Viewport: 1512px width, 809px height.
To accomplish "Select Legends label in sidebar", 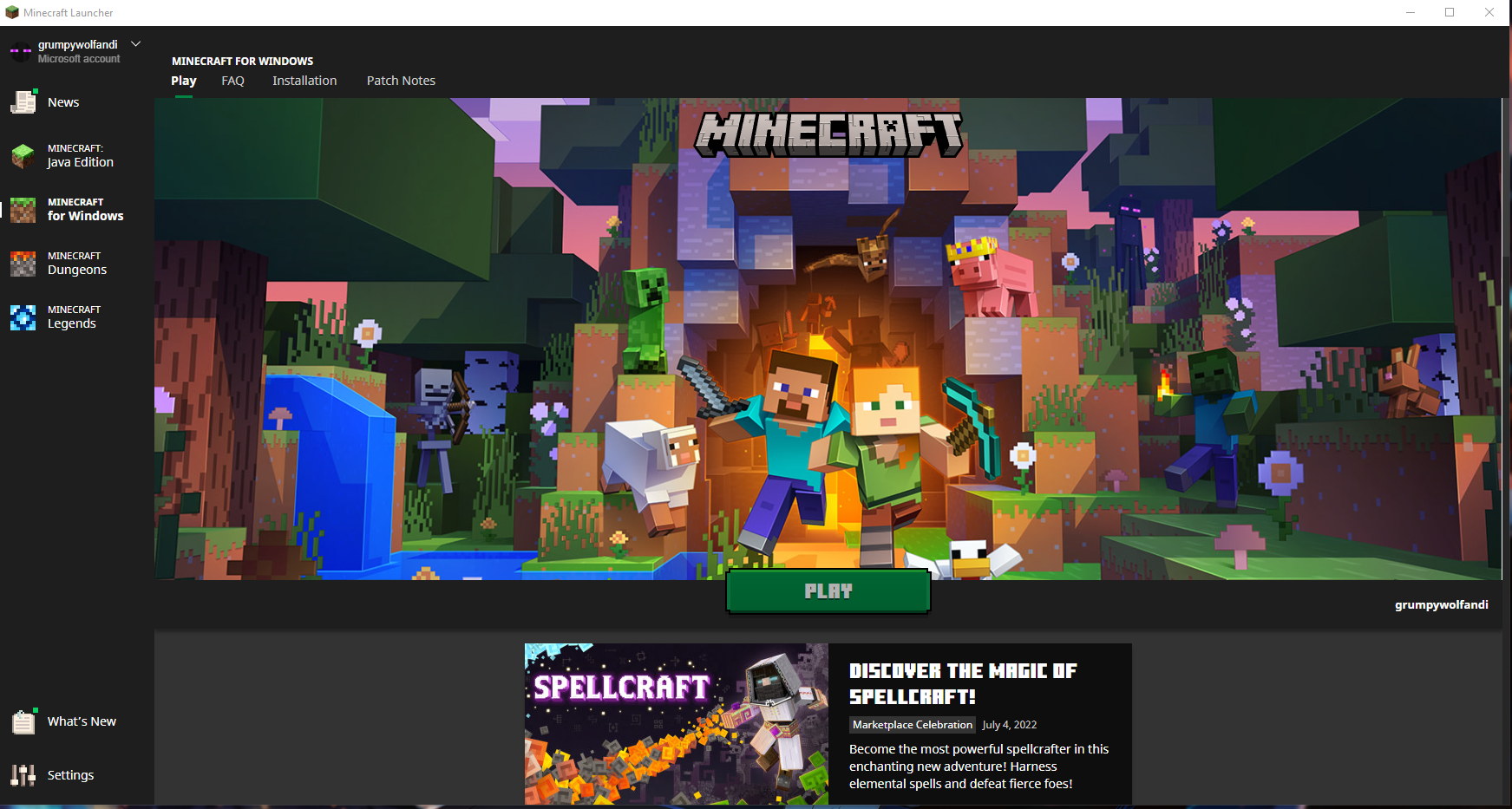I will pyautogui.click(x=72, y=323).
